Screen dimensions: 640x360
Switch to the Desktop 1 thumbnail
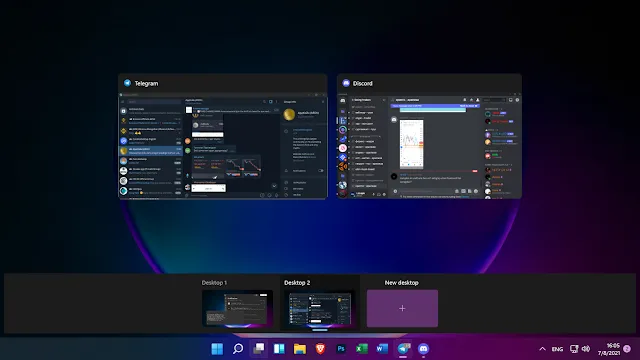point(238,308)
